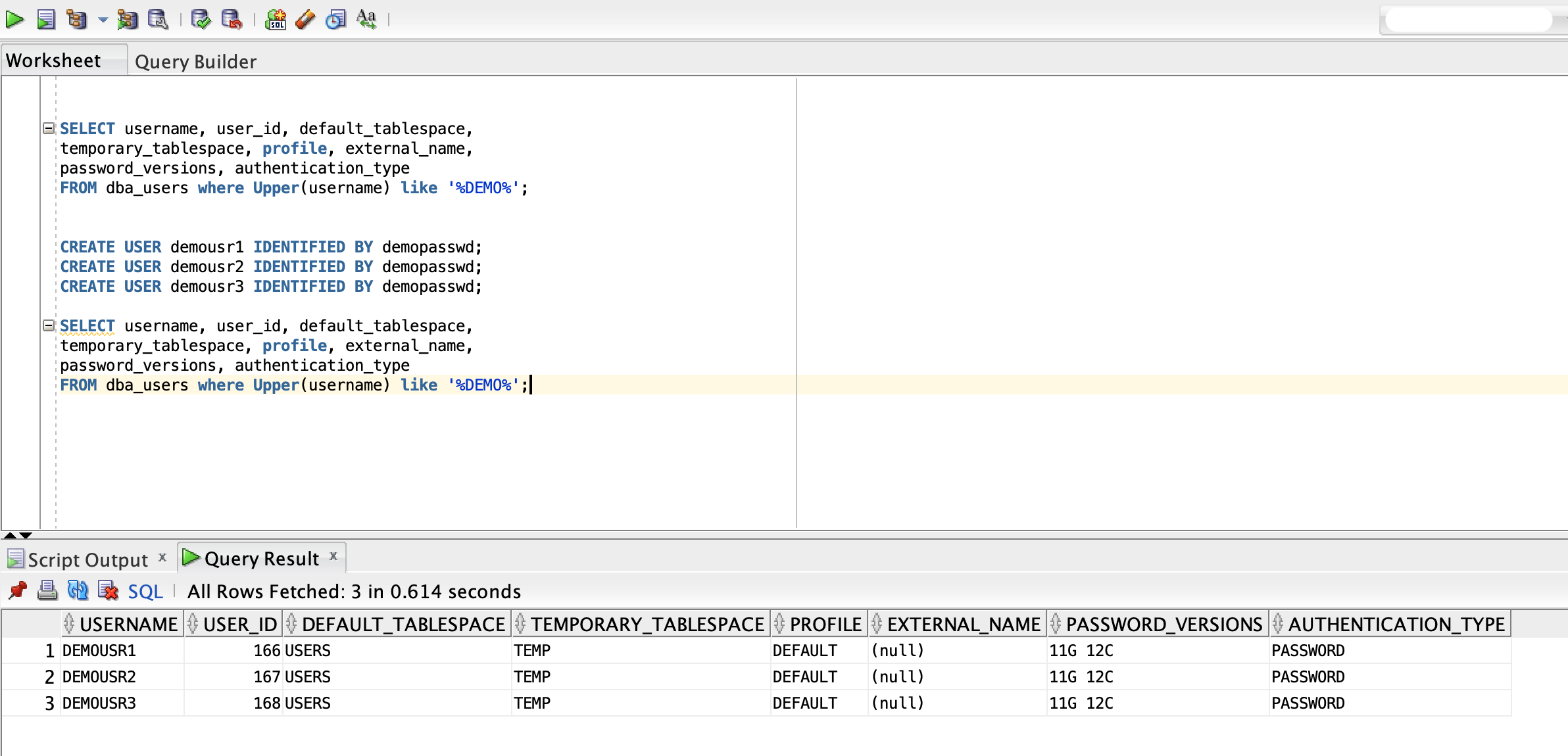Clear the worksheet with the eraser icon
This screenshot has height=756, width=1568.
(305, 20)
